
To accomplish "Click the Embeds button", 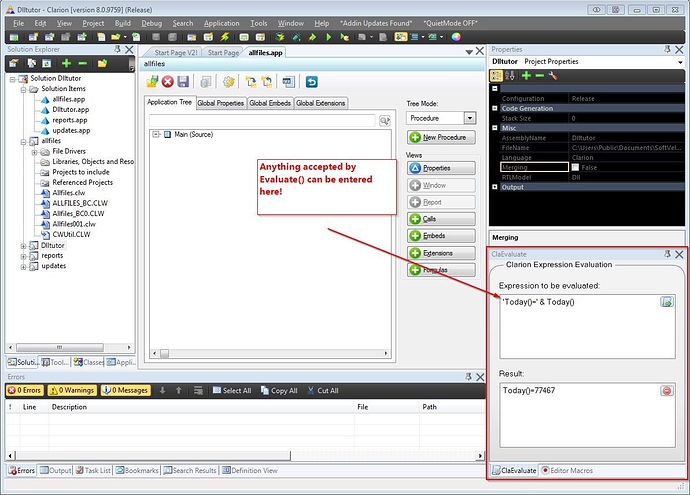I will (x=441, y=236).
